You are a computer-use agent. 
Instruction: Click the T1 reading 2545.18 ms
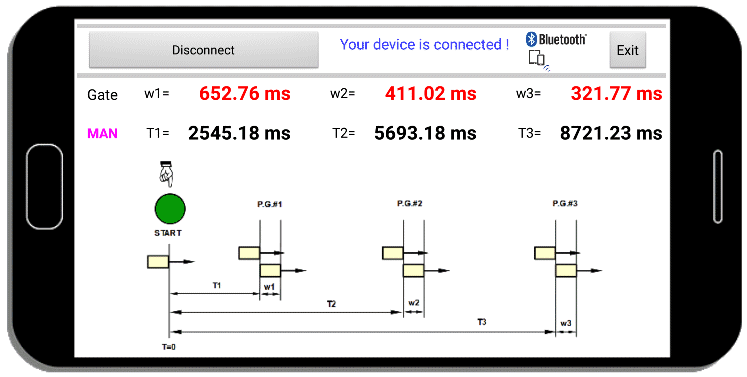(239, 133)
